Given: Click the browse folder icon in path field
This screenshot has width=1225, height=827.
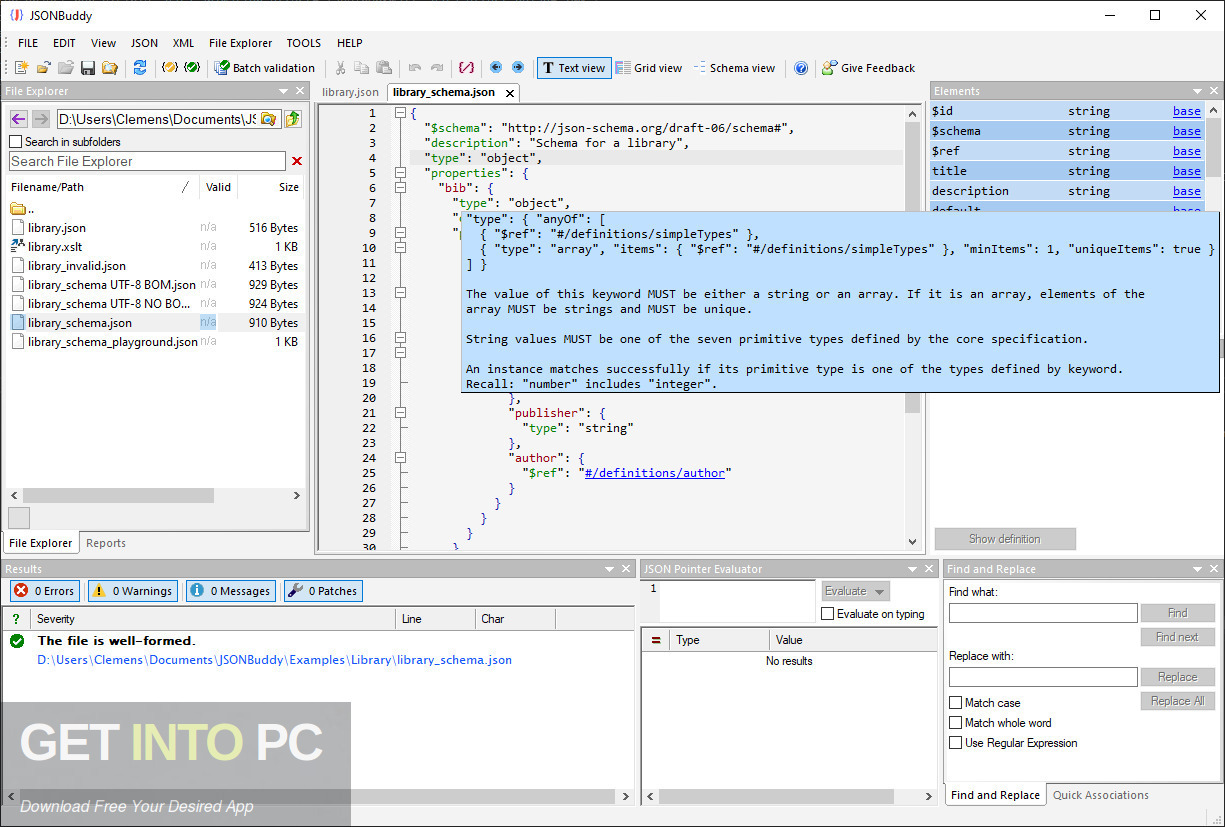Looking at the screenshot, I should click(268, 119).
